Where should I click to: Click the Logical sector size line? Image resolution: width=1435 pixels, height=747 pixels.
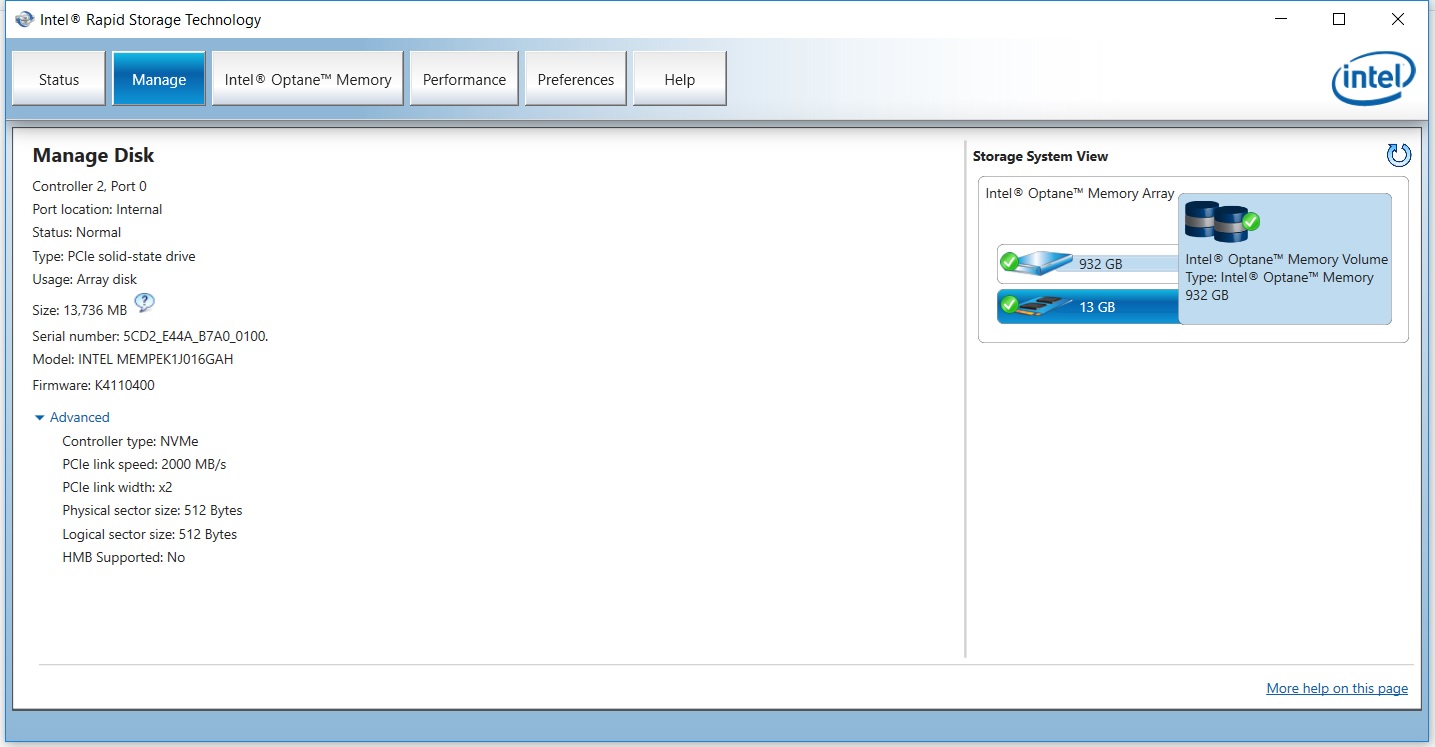[150, 534]
